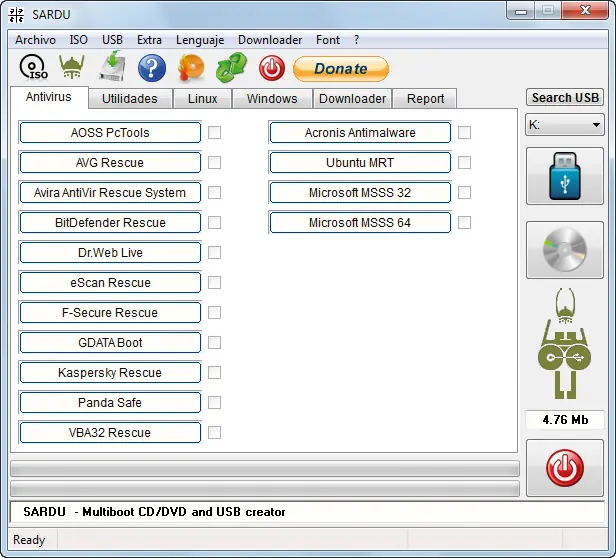616x558 pixels.
Task: Click the AVG Rescue button
Action: [x=110, y=162]
